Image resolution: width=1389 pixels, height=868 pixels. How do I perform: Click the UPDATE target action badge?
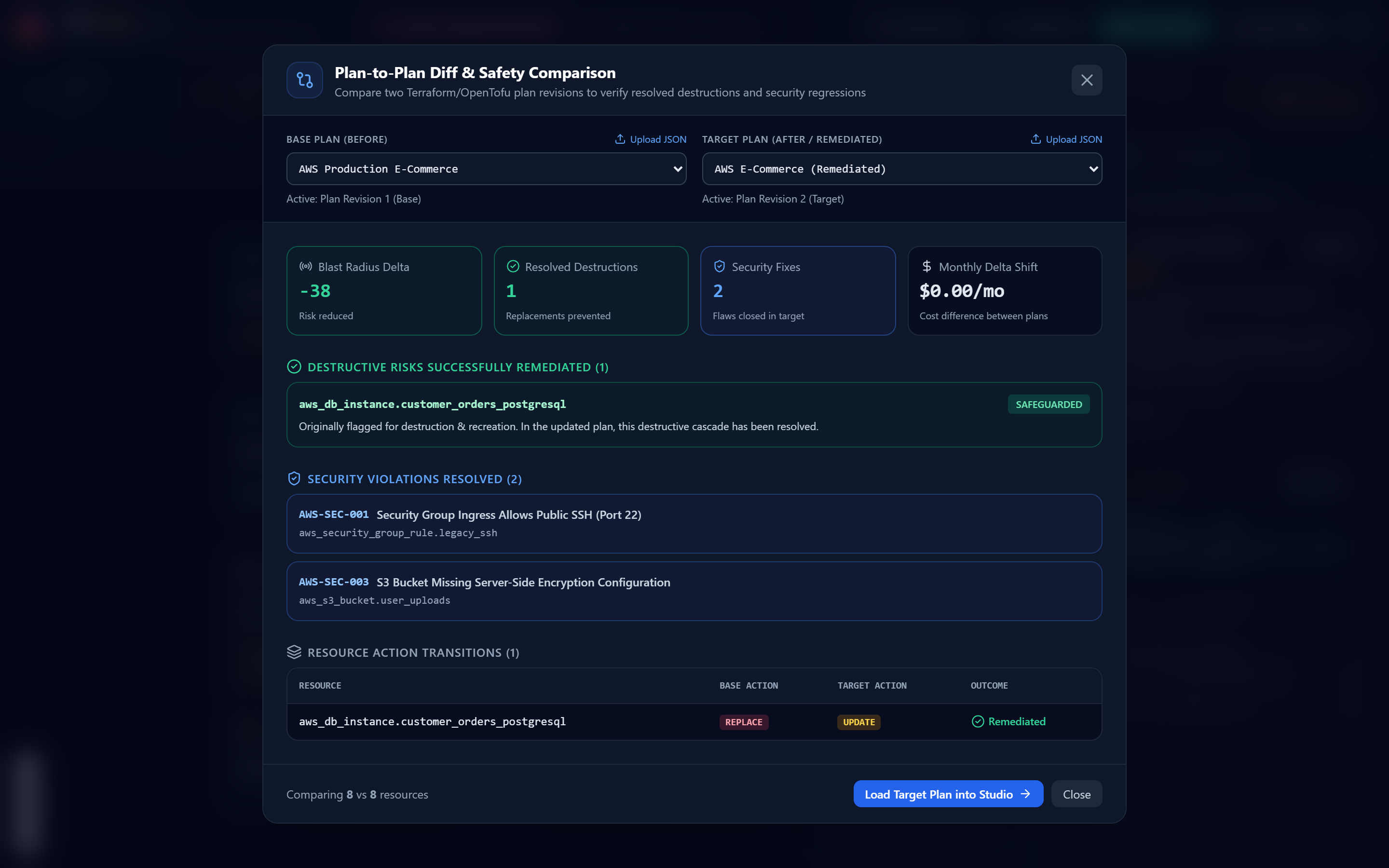pyautogui.click(x=858, y=722)
